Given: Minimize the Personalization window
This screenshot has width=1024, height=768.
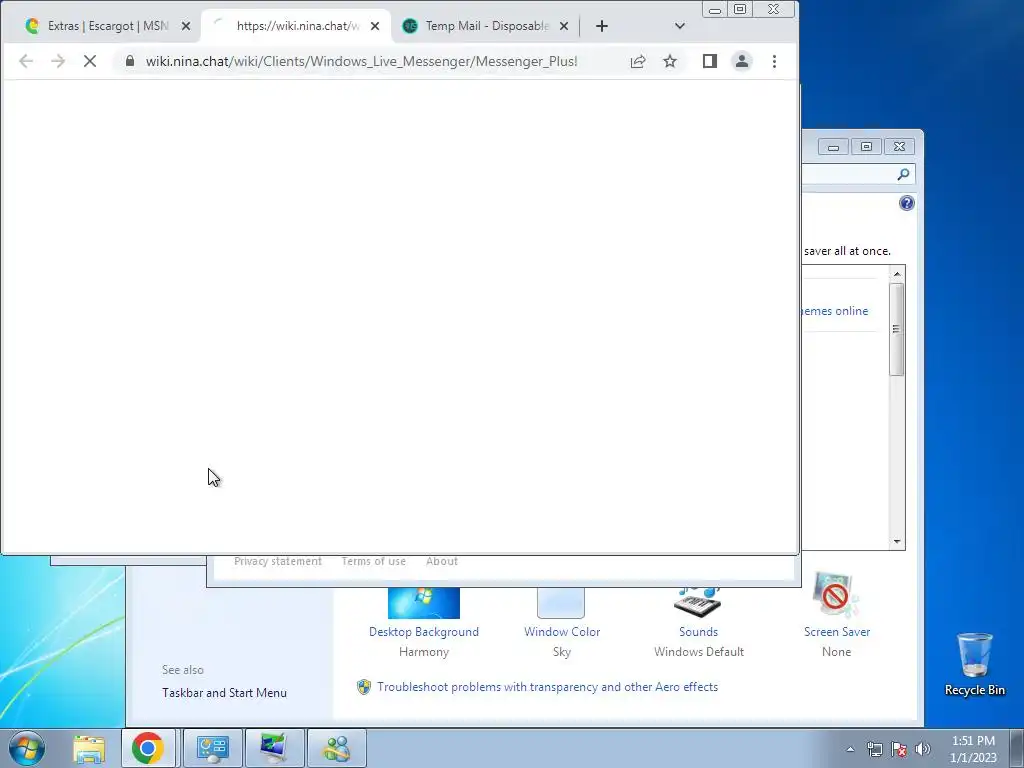Looking at the screenshot, I should click(833, 147).
